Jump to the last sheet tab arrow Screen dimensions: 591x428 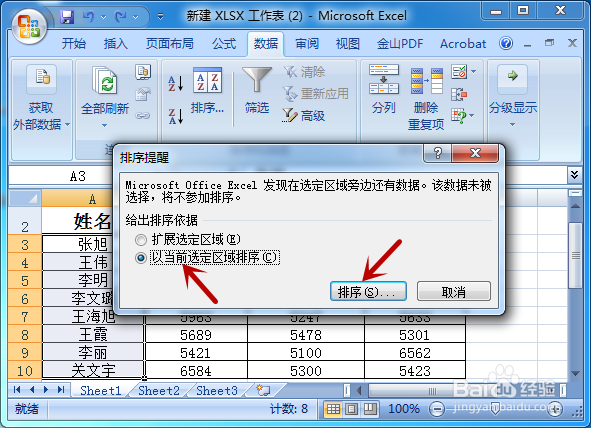pos(61,390)
